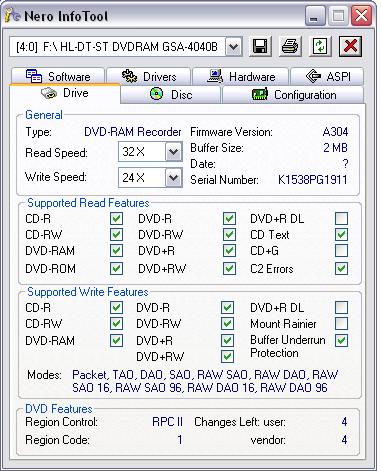Toggle DVD-RAM read feature checkbox
Screen dimensions: 381x471
(x=116, y=251)
